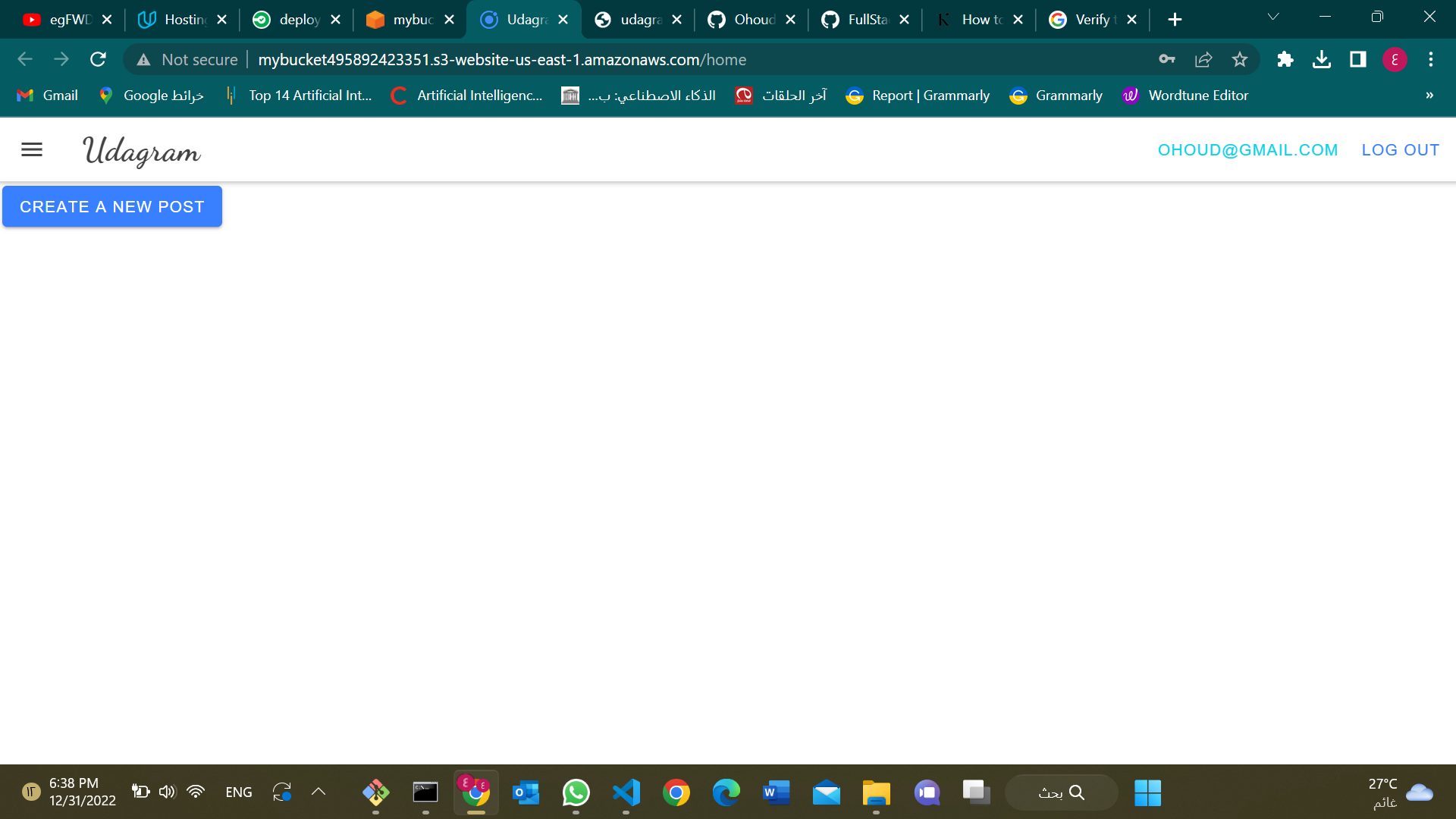
Task: Open Visual Studio Code from the taskbar
Action: 626,792
